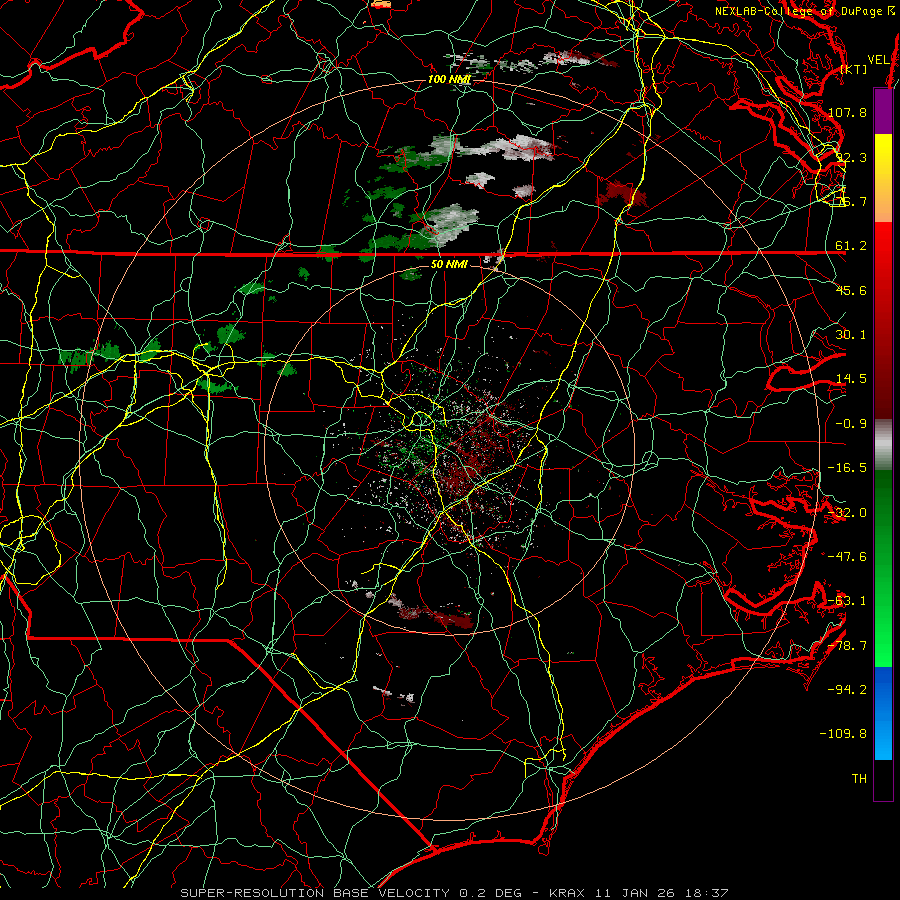Select the -109.8 legend value
The image size is (900, 900).
point(844,734)
